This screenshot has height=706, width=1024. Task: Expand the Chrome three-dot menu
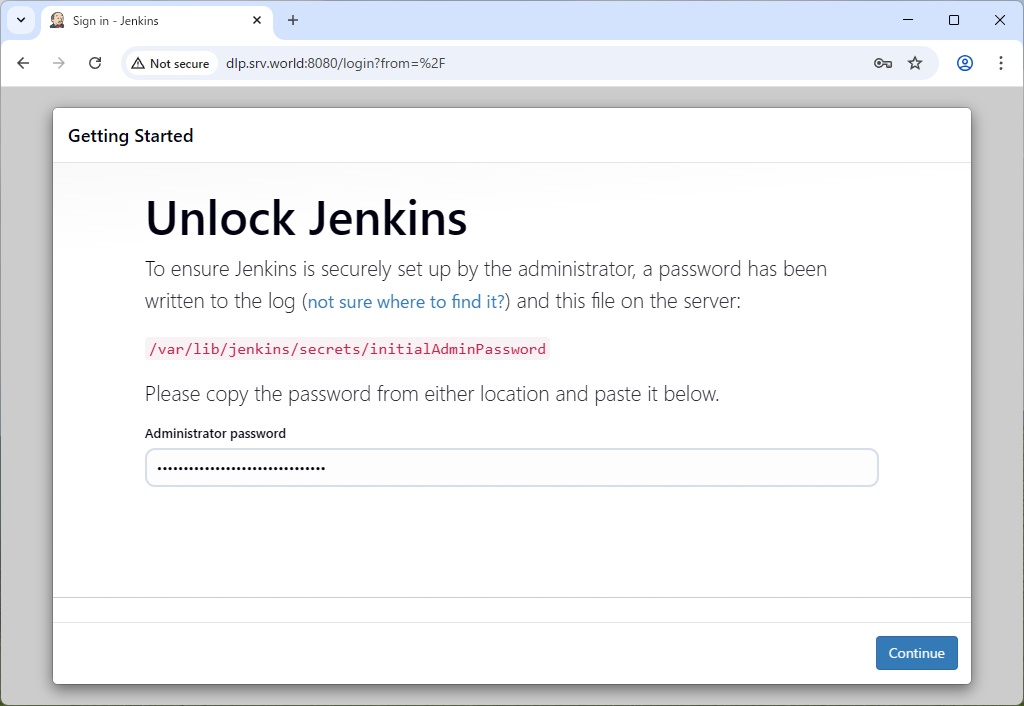click(x=1001, y=63)
